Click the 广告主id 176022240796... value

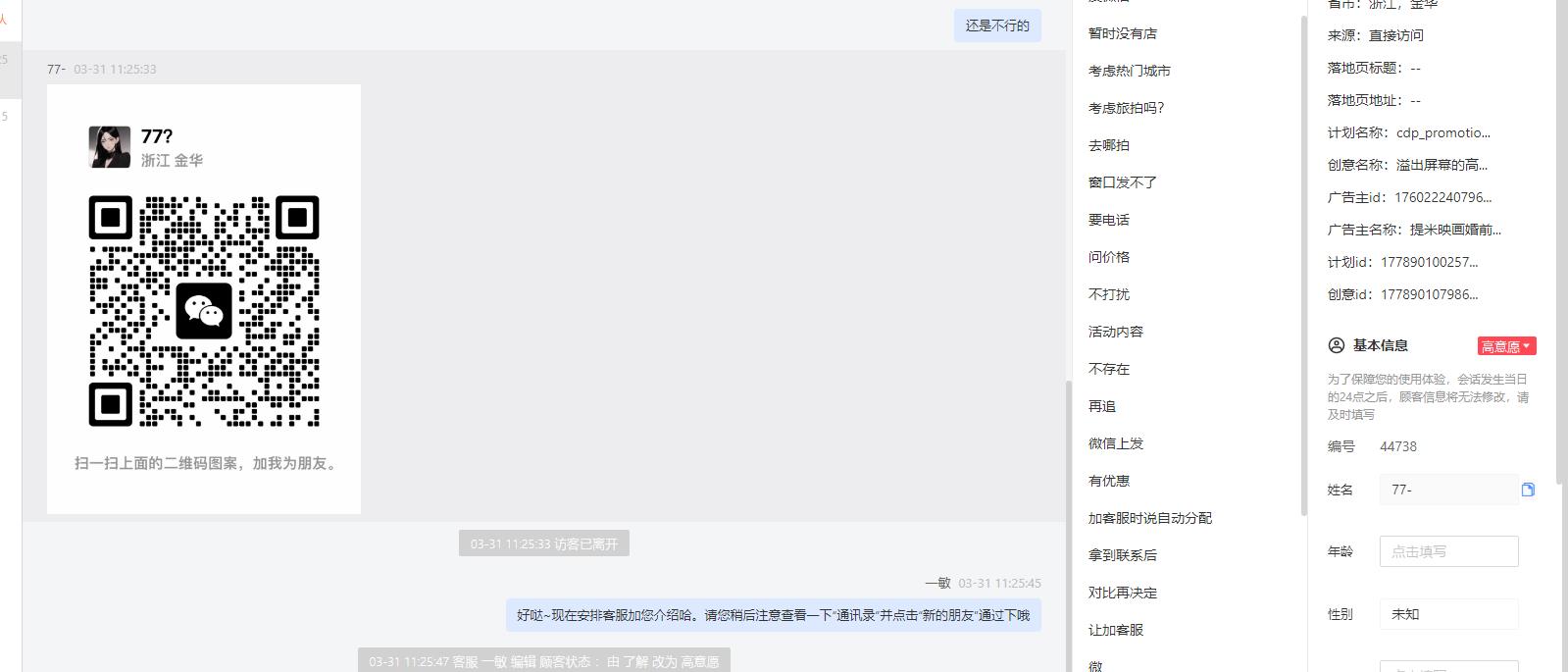1443,197
